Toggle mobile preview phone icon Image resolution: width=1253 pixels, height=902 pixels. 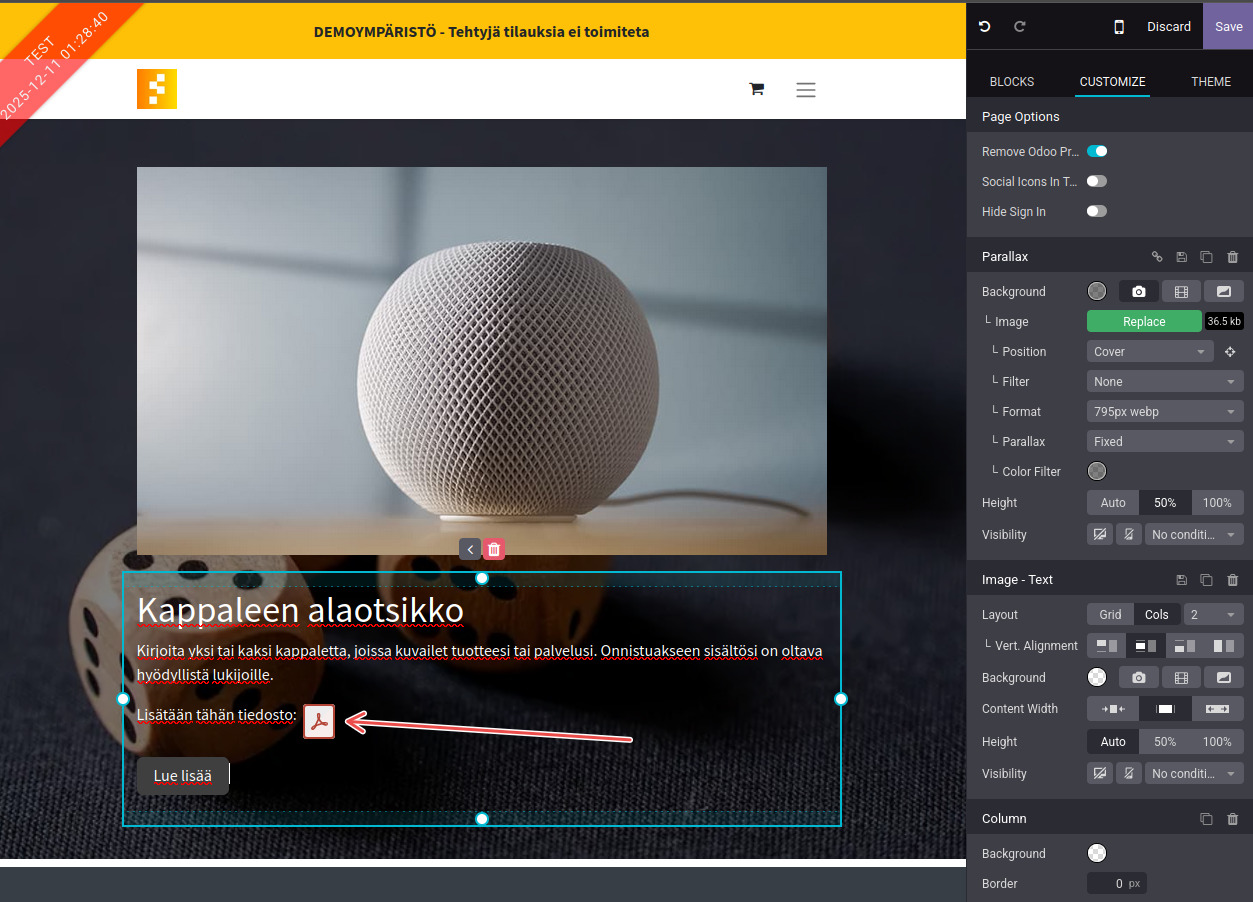(x=1119, y=27)
